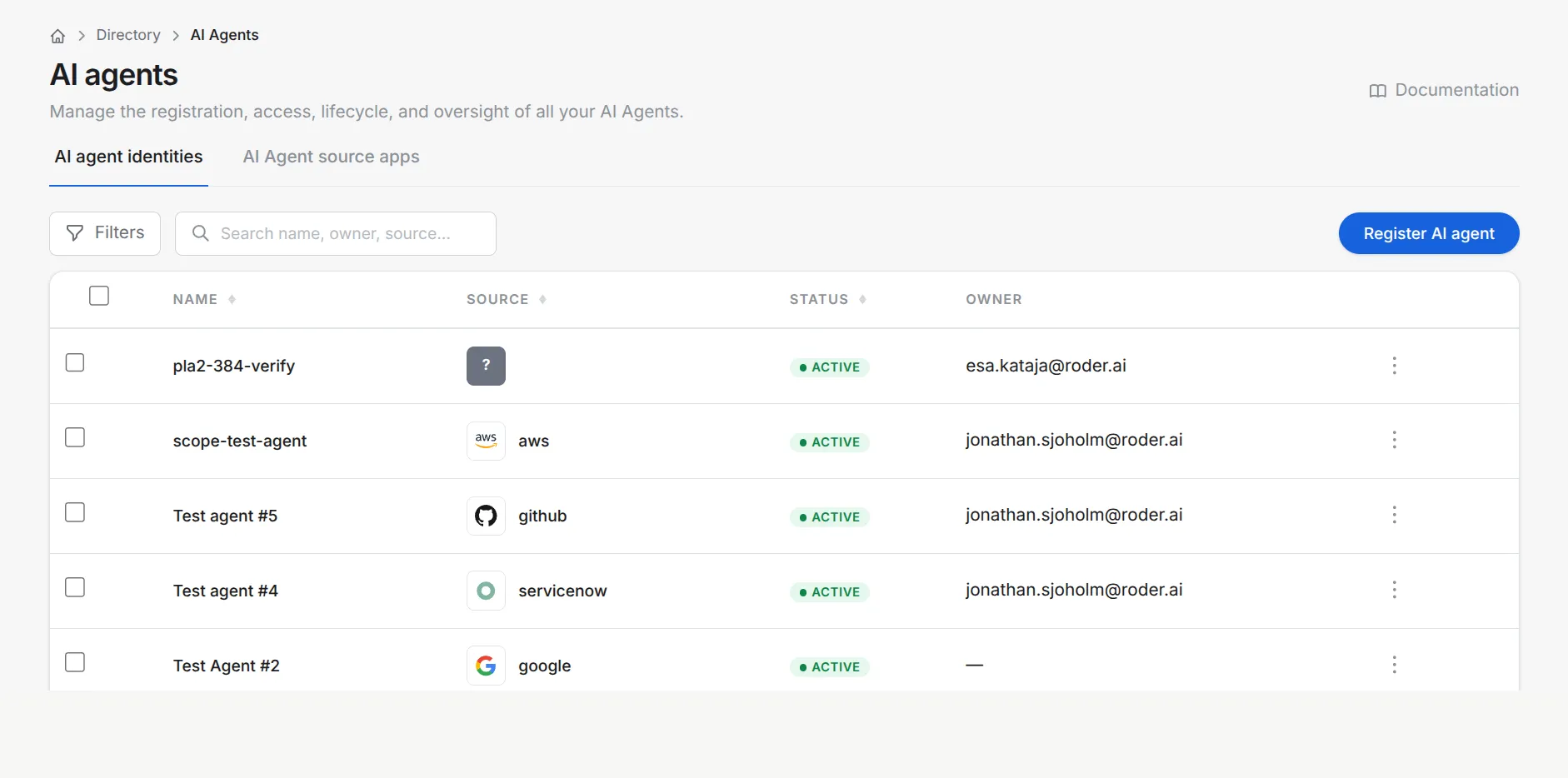Open the Filters button

[x=105, y=233]
